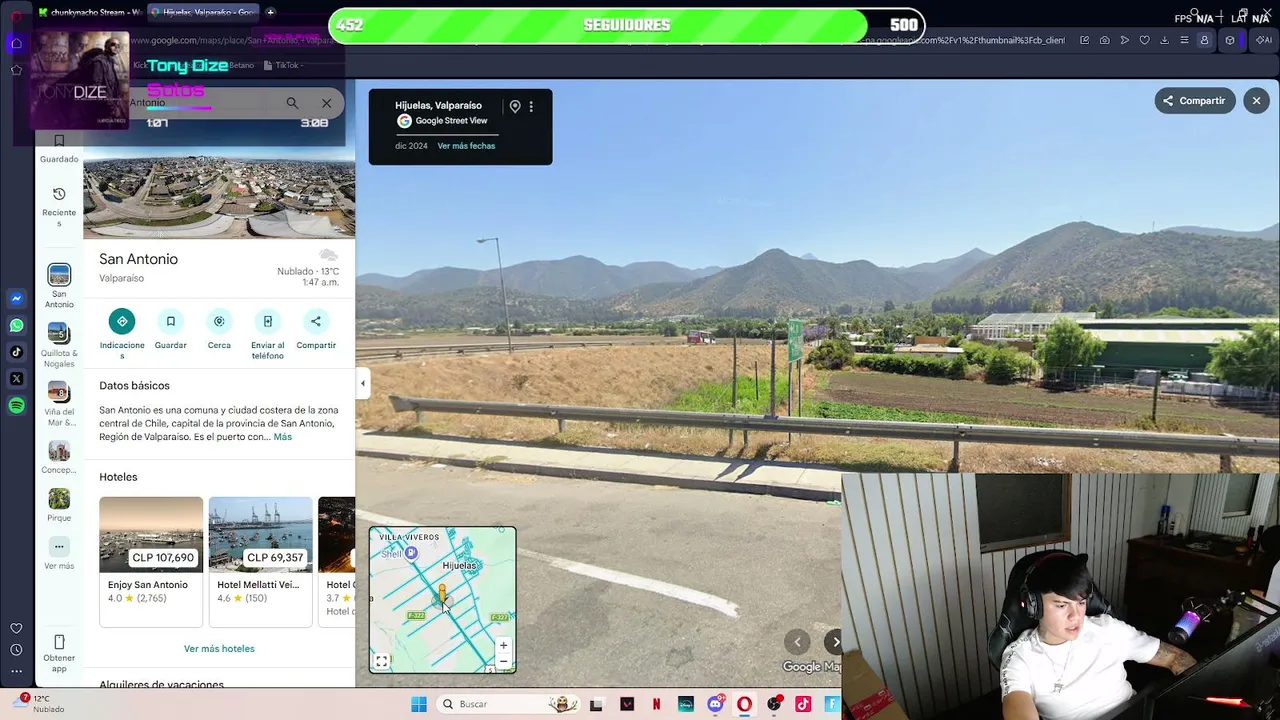Open the Guardado saved places sidebar item
The width and height of the screenshot is (1280, 720).
point(59,149)
